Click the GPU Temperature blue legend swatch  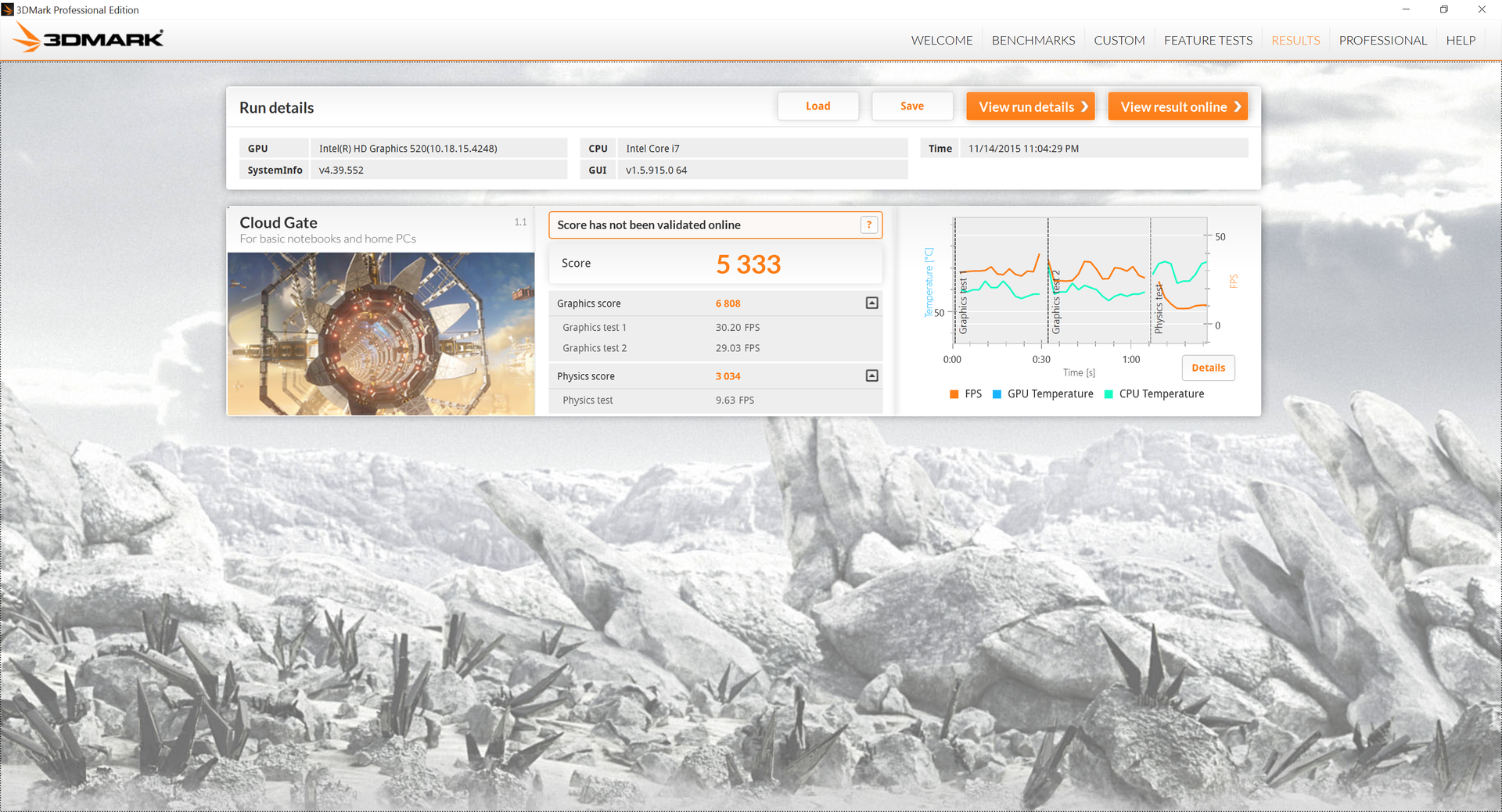click(x=997, y=394)
